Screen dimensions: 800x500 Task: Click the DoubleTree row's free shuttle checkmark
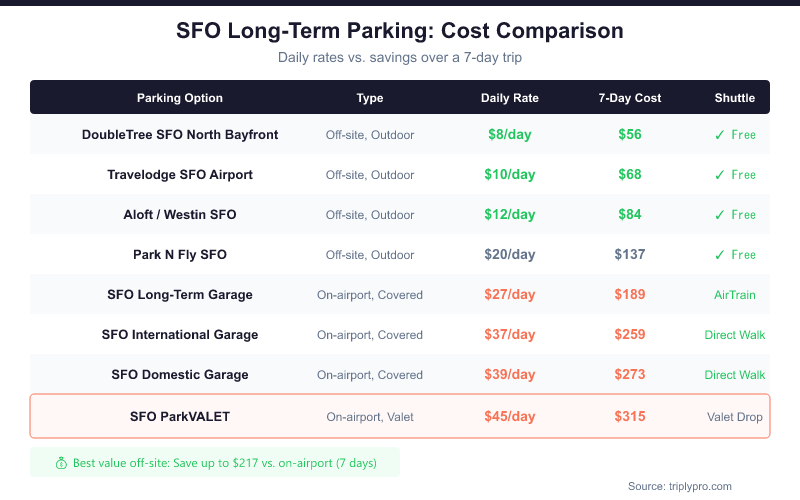click(x=719, y=135)
